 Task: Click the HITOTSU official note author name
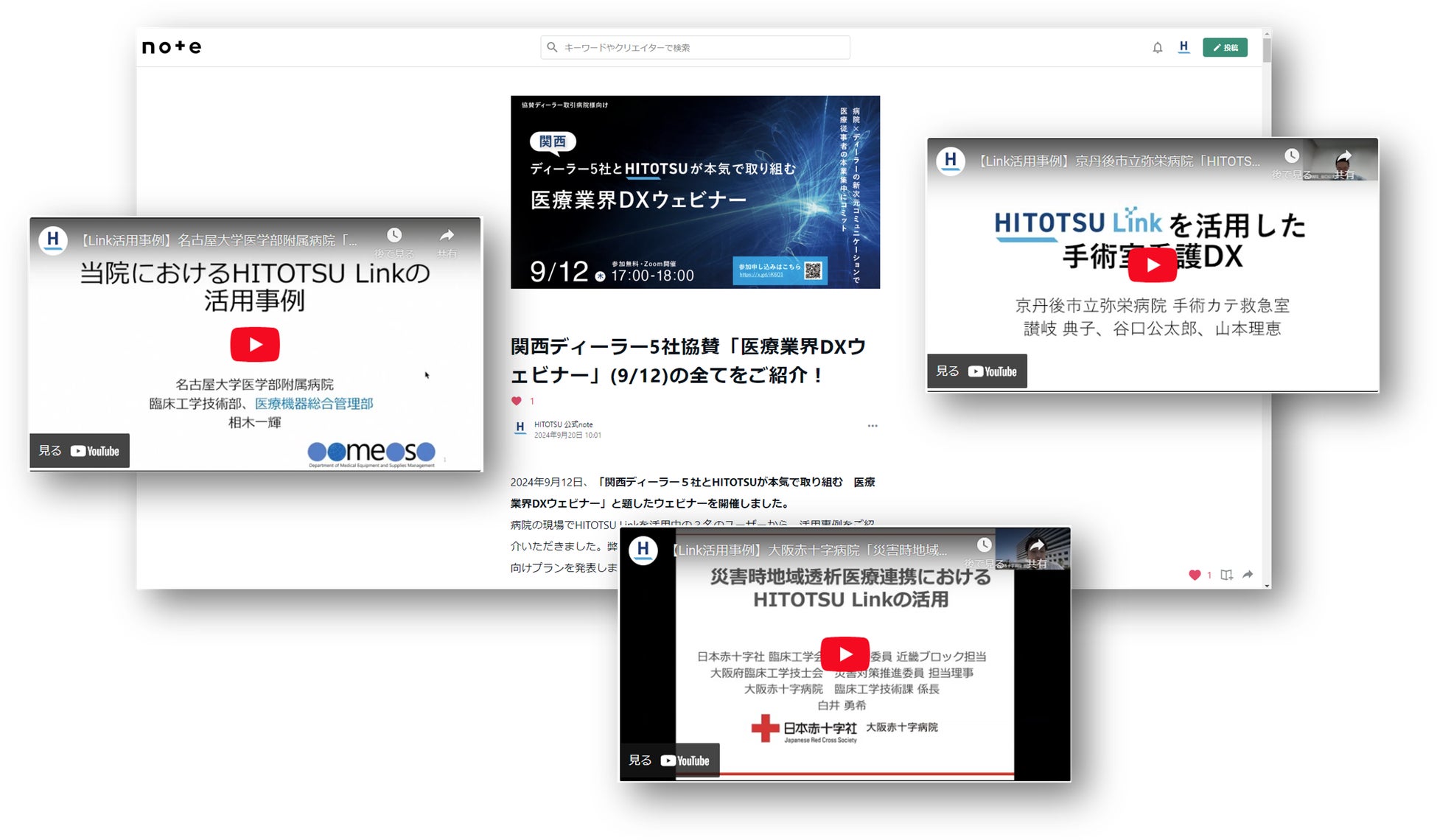[563, 424]
